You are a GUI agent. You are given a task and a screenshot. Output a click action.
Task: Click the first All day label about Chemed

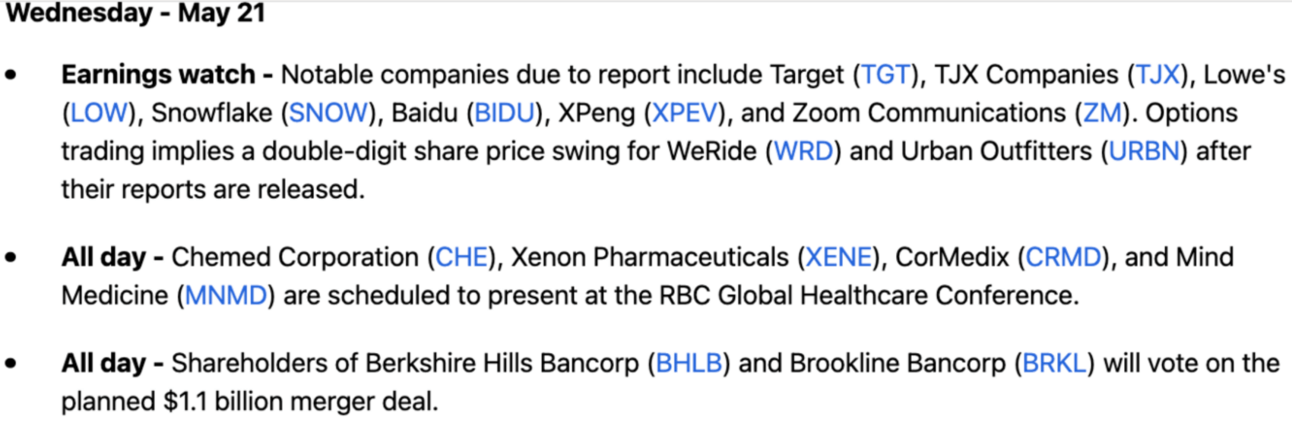click(113, 258)
